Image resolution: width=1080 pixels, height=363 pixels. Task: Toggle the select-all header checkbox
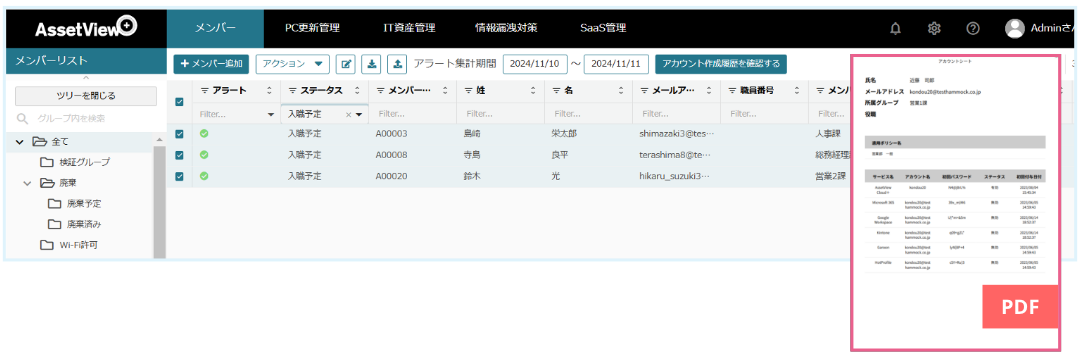coord(179,102)
